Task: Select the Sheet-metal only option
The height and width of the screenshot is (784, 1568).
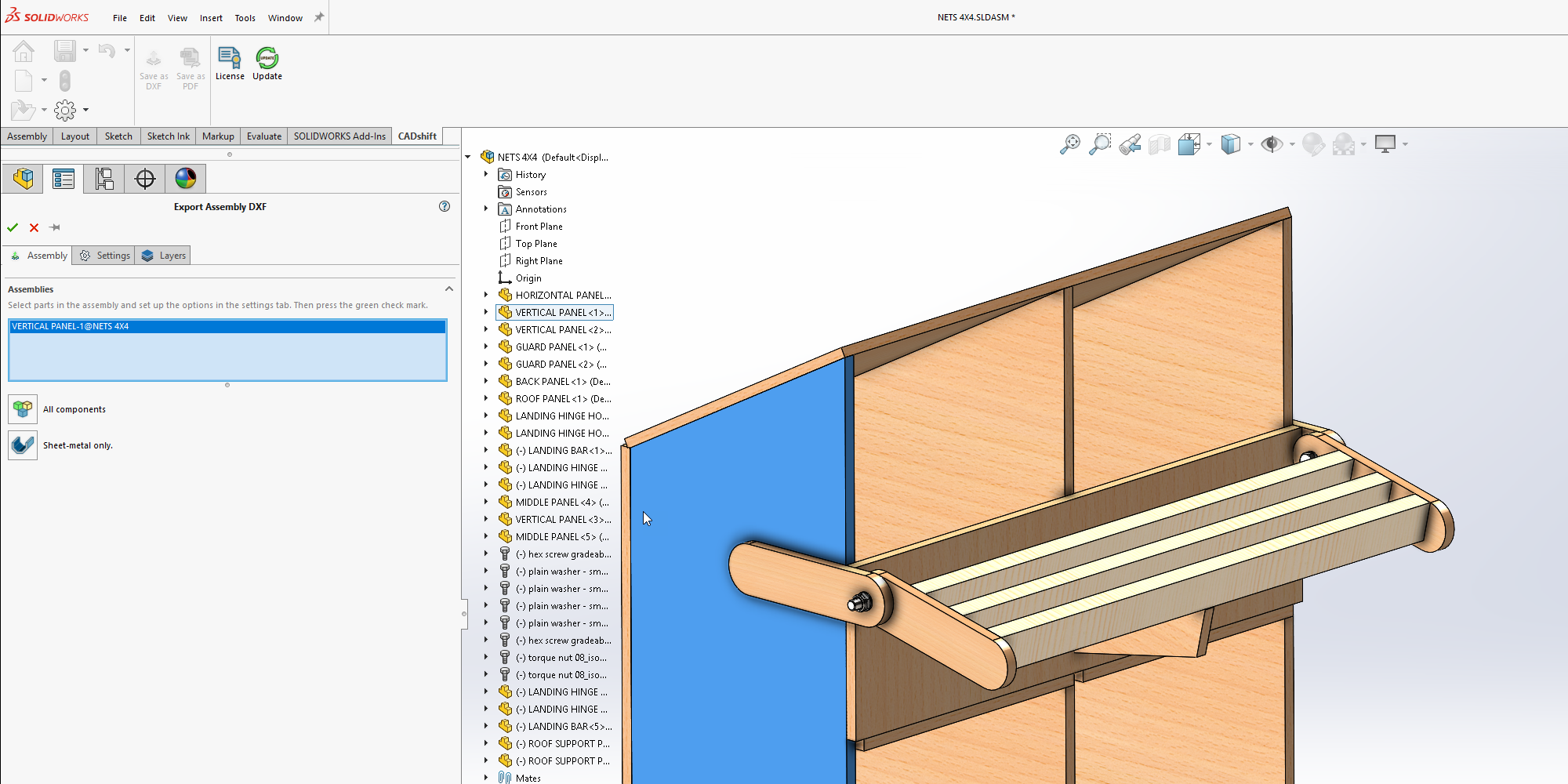Action: point(23,445)
